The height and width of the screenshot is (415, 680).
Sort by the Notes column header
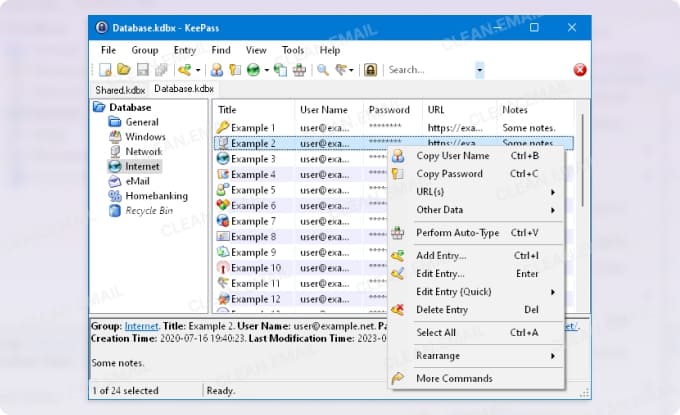535,110
